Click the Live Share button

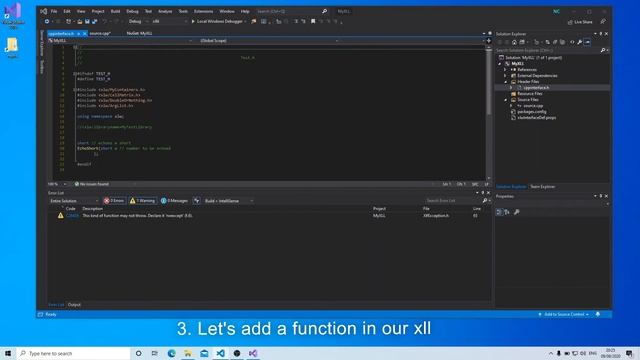(580, 22)
